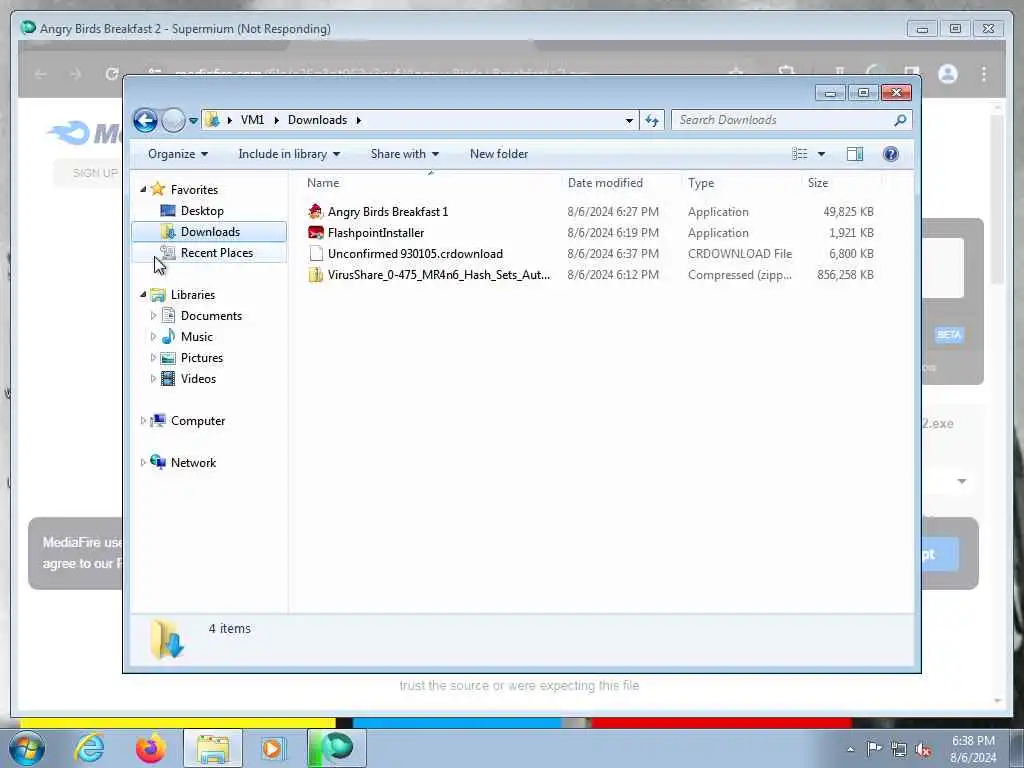Click the VM1 breadcrumb in address bar
The width and height of the screenshot is (1024, 768).
252,120
